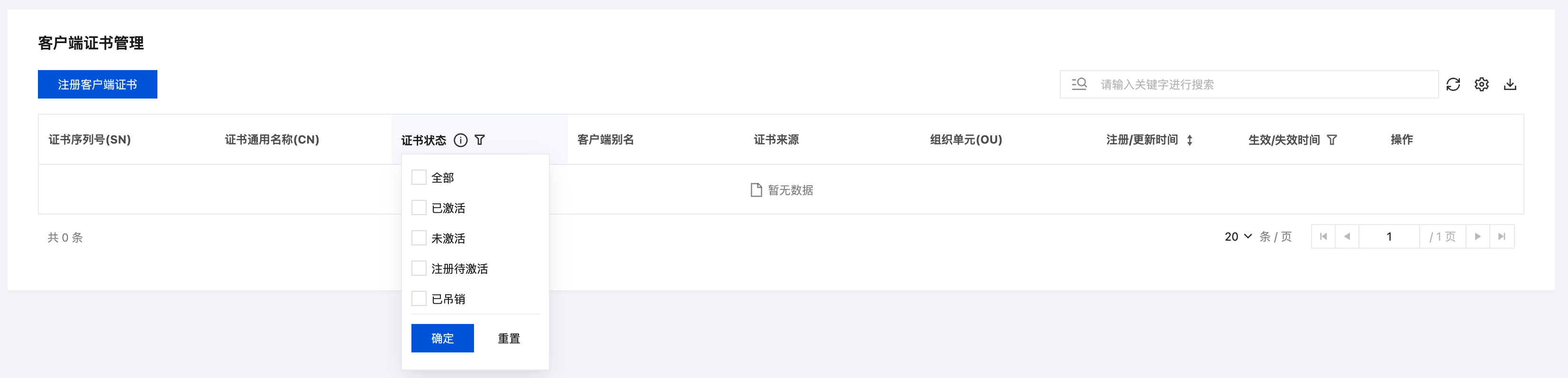Open table column settings gear
This screenshot has height=378, width=1568.
point(1482,85)
